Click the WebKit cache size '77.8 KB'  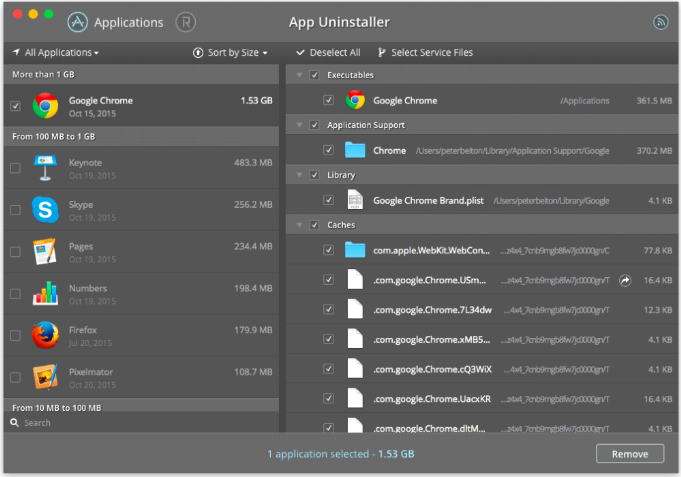[658, 251]
